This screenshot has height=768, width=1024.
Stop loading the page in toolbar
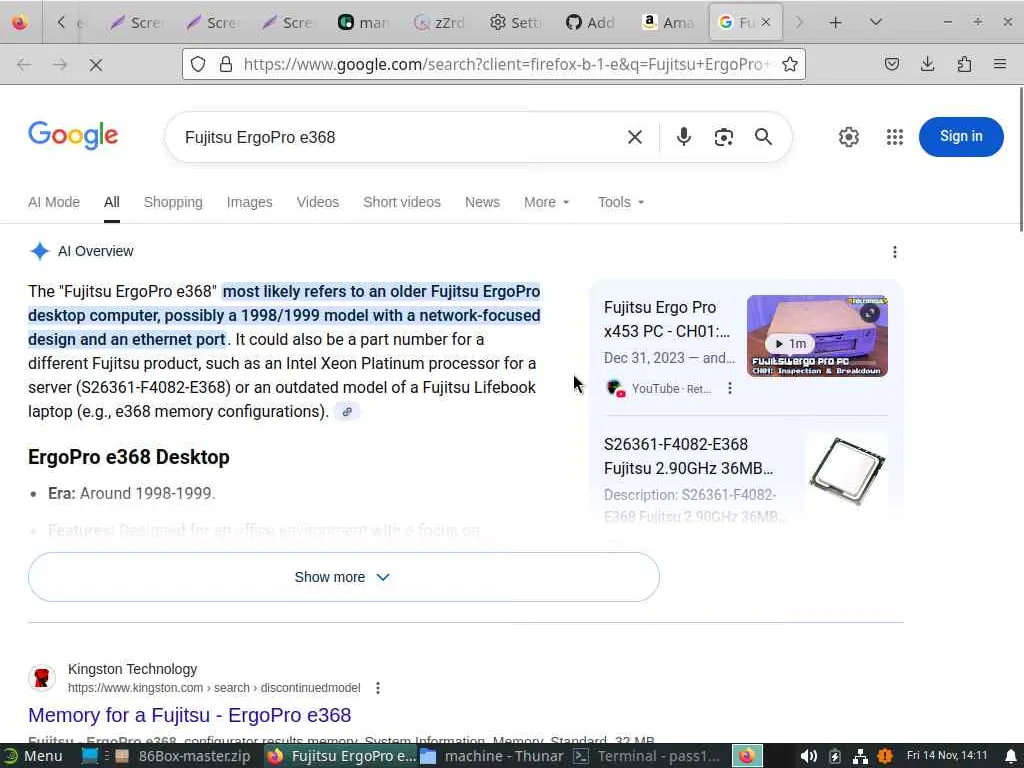point(95,65)
